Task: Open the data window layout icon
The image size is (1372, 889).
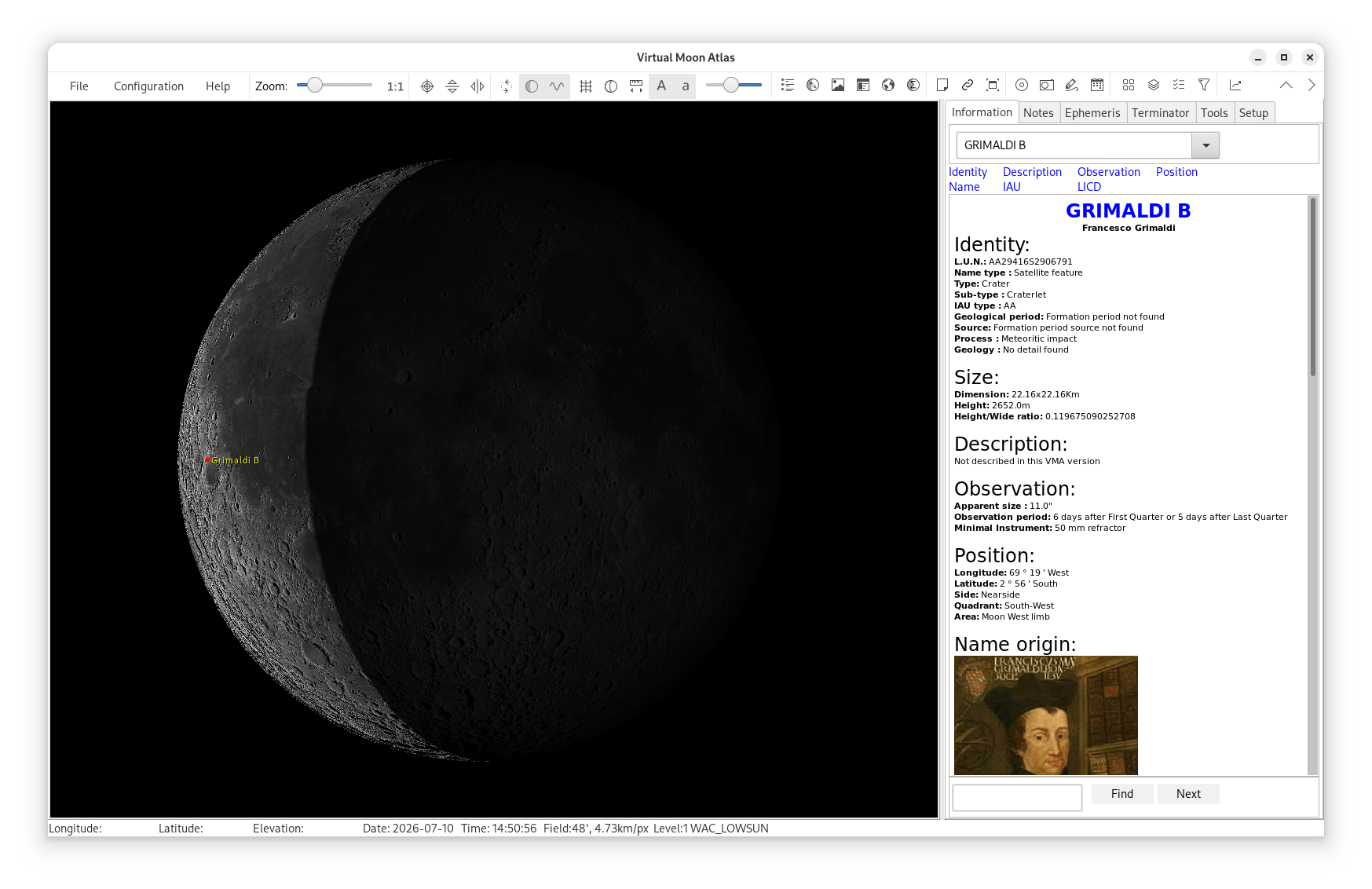Action: pyautogui.click(x=863, y=86)
